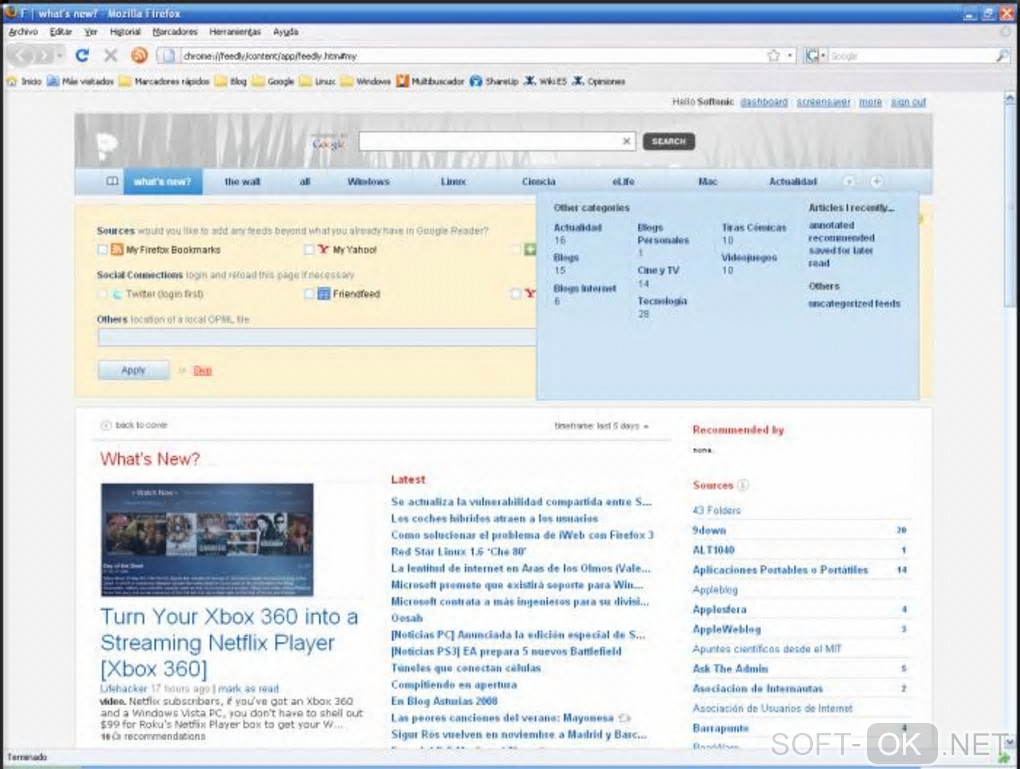Screen dimensions: 1020x769
Task: Tick the Friendfeed checkbox
Action: click(310, 294)
